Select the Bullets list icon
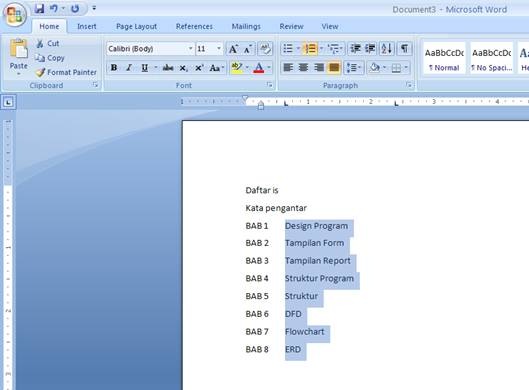Screen dimensions: 529x390 (288, 49)
